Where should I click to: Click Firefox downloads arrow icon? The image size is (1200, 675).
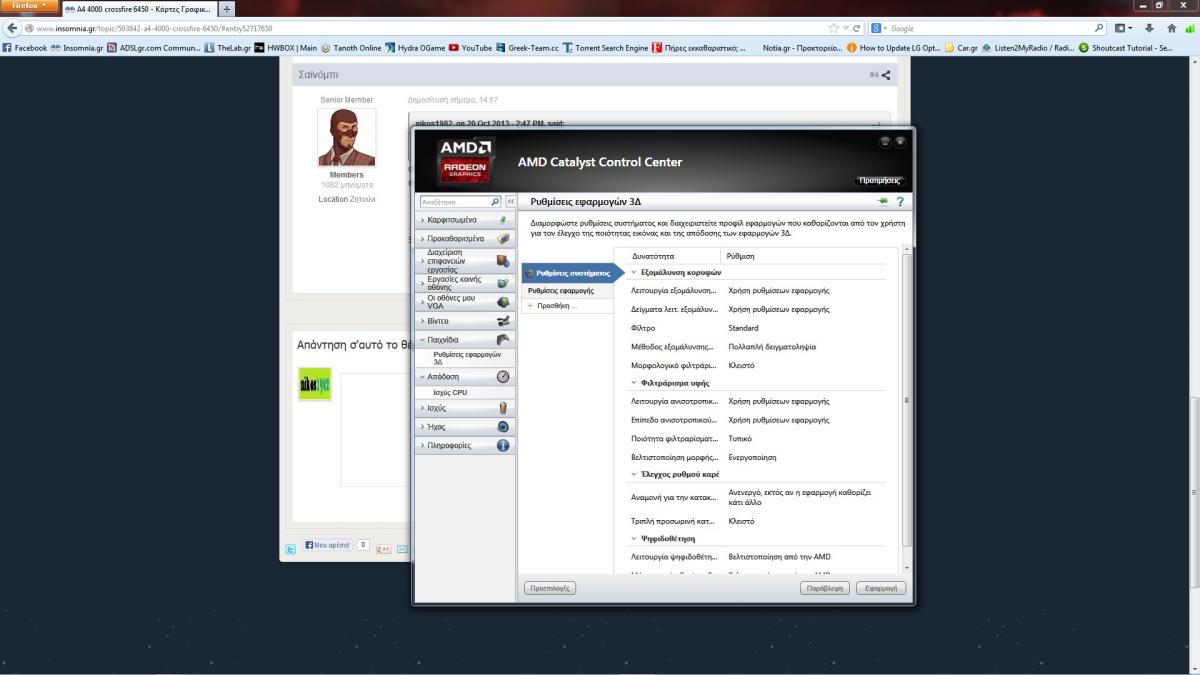[x=1149, y=28]
